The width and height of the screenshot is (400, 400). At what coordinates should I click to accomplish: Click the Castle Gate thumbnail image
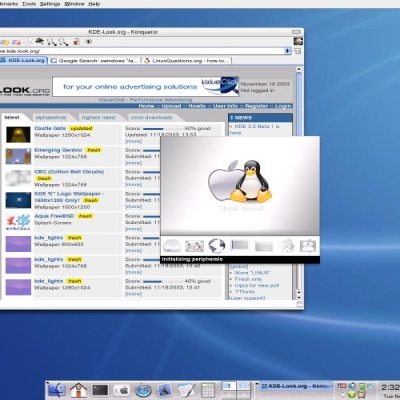[x=18, y=134]
